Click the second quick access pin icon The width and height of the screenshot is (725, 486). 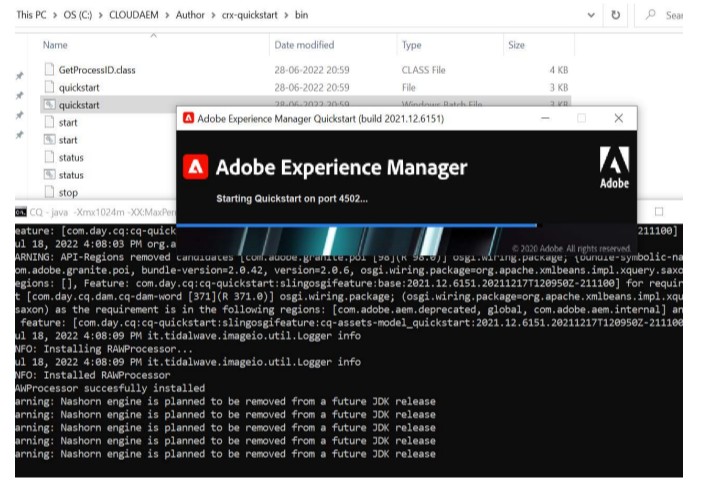click(19, 96)
